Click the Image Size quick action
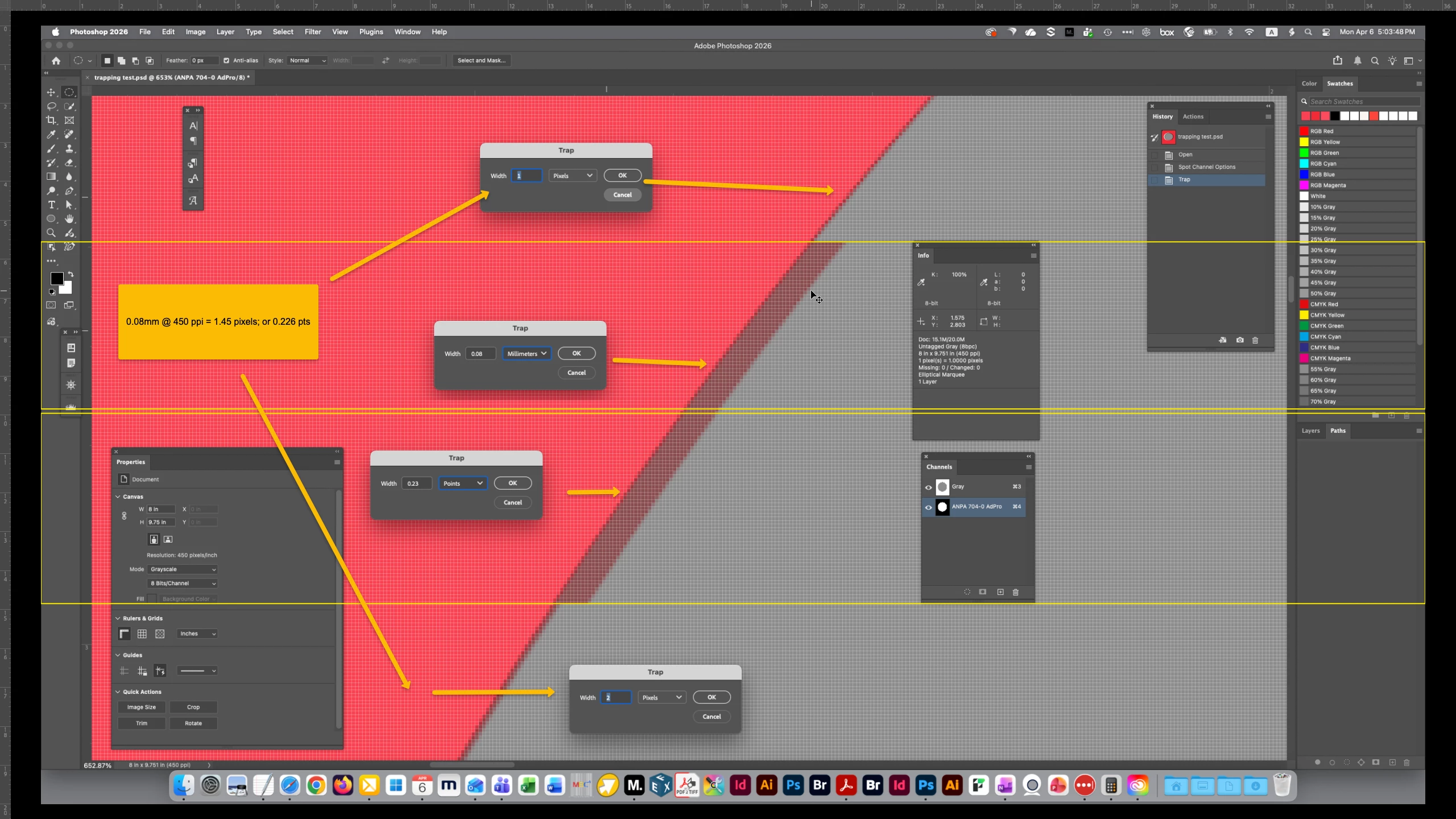 coord(142,707)
